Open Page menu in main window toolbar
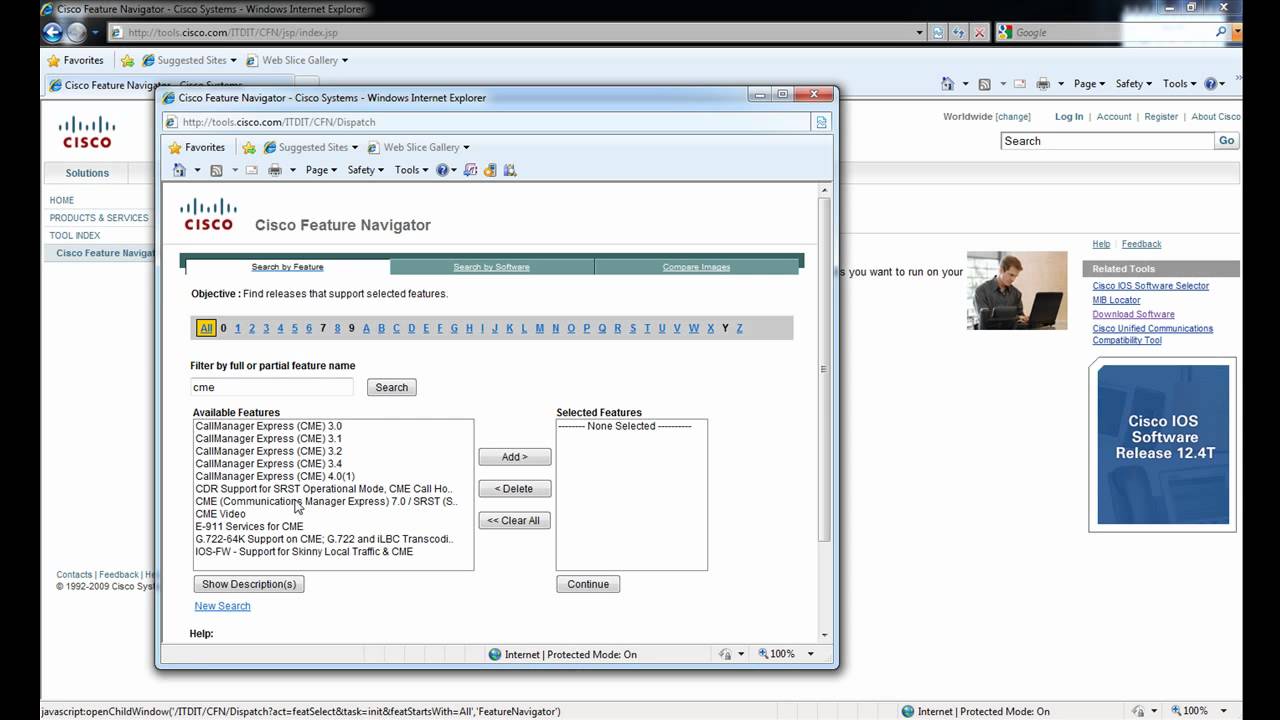The image size is (1280, 720). [1089, 84]
